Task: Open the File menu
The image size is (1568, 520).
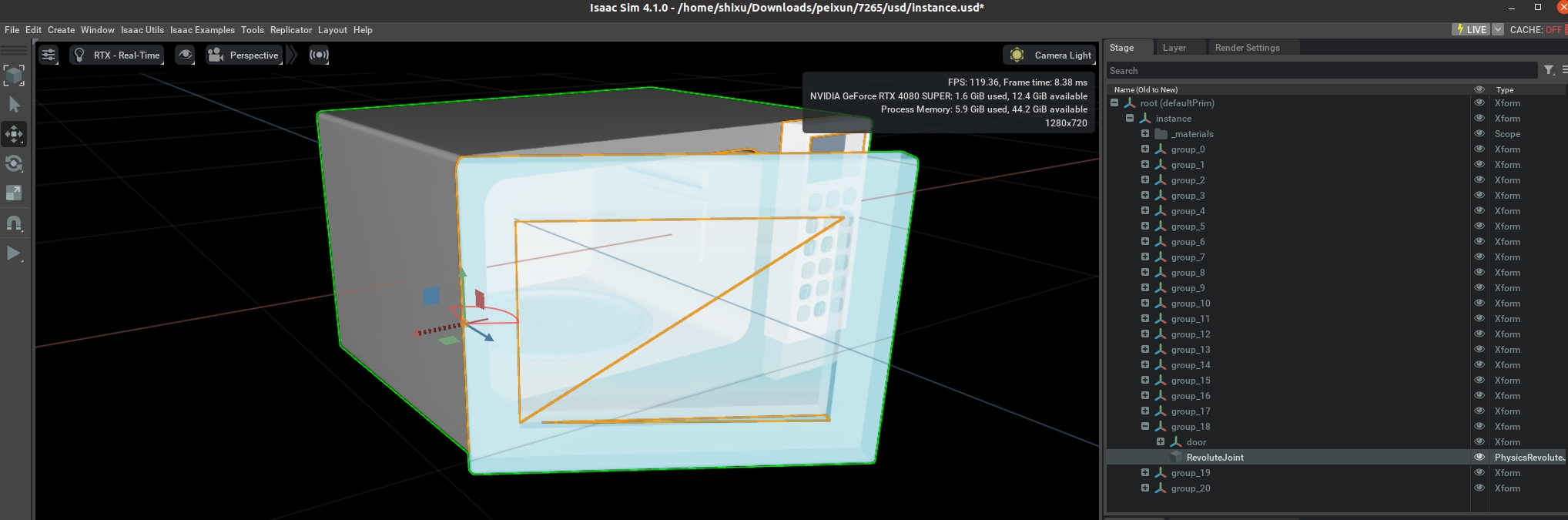Action: pyautogui.click(x=12, y=30)
